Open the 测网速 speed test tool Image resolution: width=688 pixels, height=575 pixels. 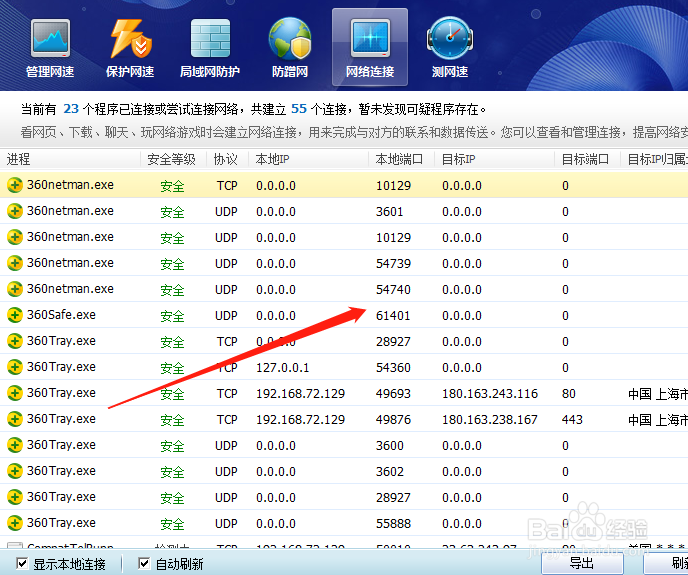pos(450,48)
